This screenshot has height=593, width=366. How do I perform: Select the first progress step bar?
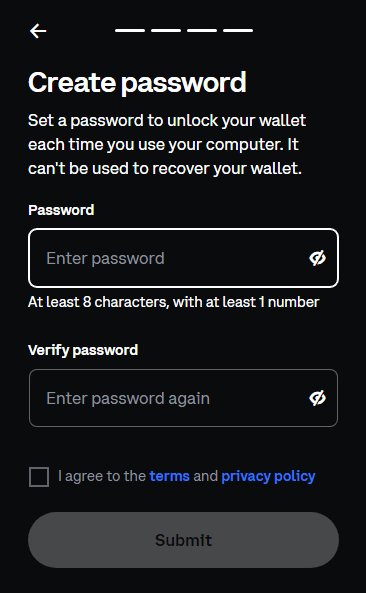tap(130, 30)
